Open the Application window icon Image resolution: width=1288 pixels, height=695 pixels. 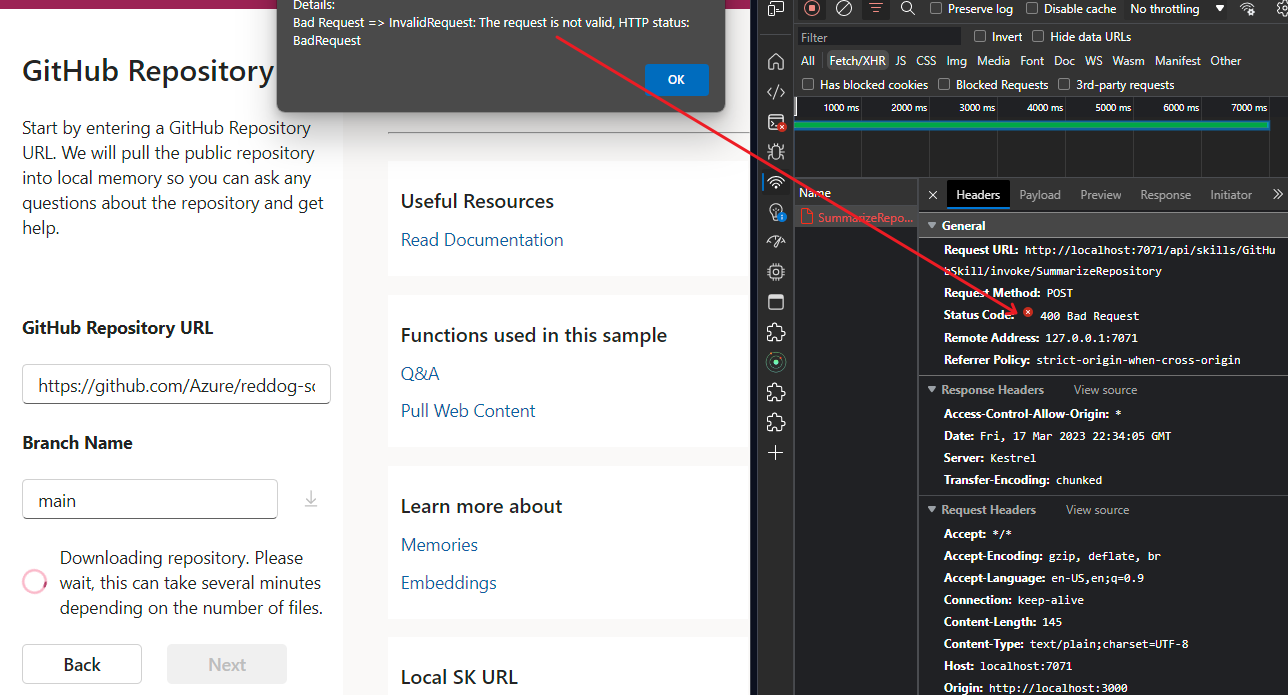coord(776,302)
